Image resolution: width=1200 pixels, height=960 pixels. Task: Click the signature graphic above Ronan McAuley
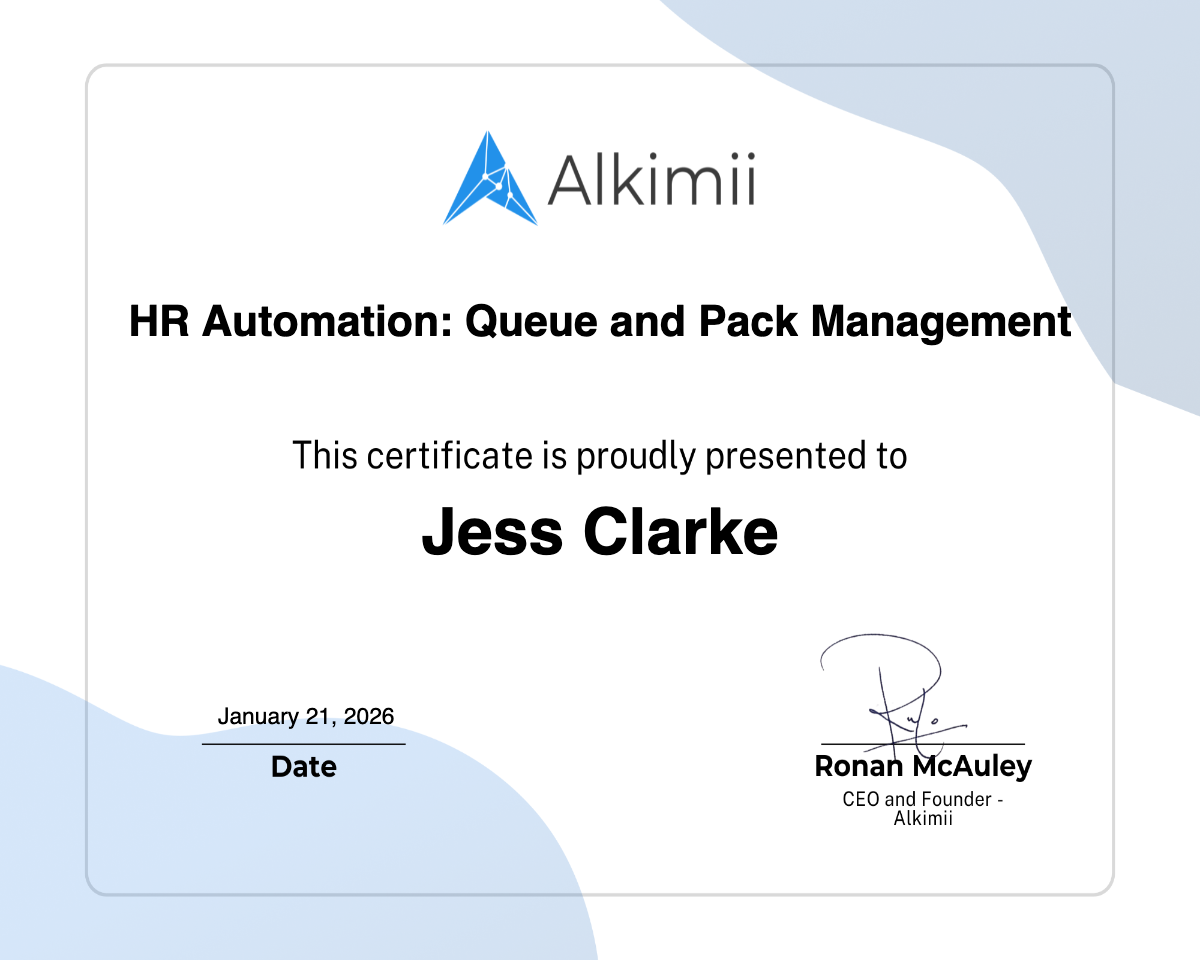(895, 690)
